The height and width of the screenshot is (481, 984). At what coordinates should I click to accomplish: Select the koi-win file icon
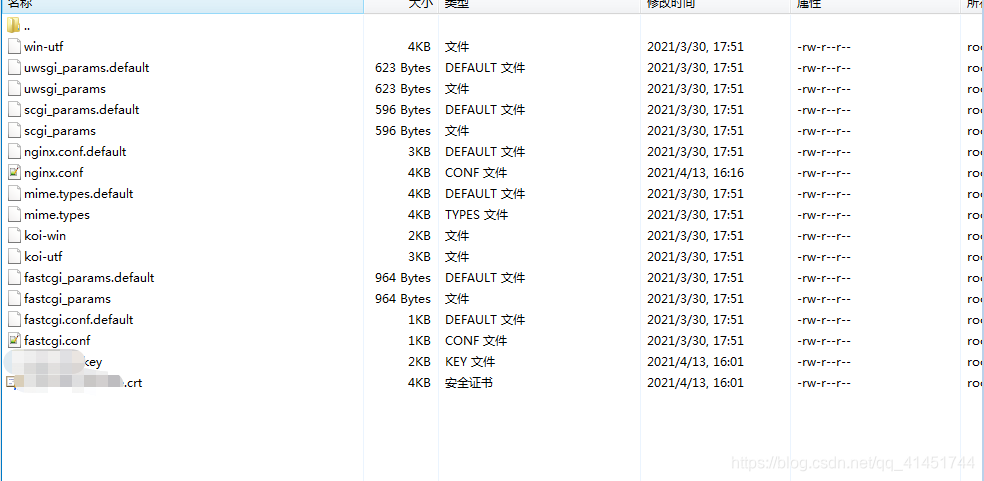point(14,236)
